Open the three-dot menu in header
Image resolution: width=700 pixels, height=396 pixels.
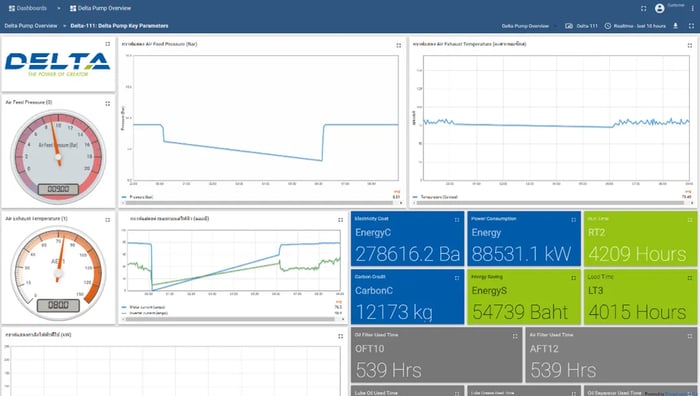(692, 8)
